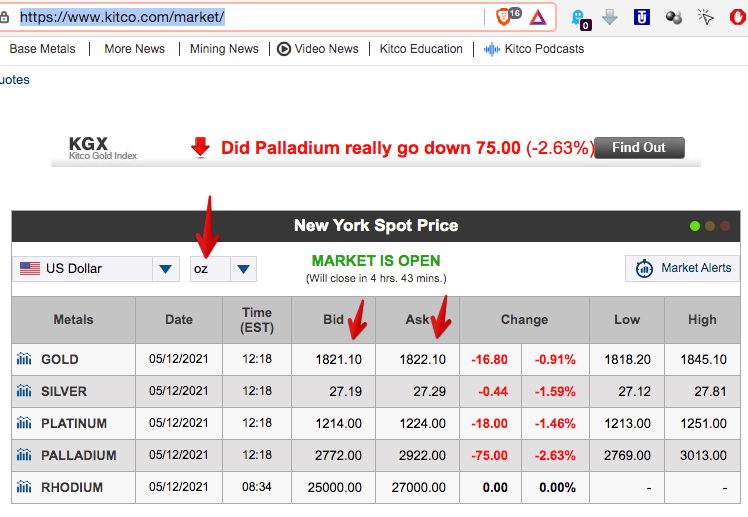Click the Bid column header
The width and height of the screenshot is (748, 517).
point(333,320)
